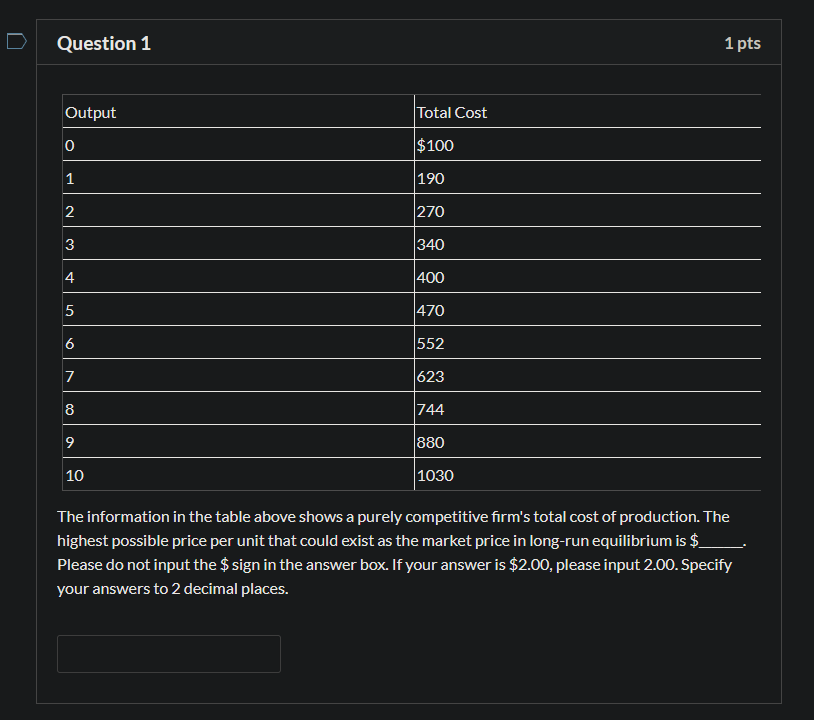
Task: Select the output value 5 cell
Action: click(x=69, y=310)
